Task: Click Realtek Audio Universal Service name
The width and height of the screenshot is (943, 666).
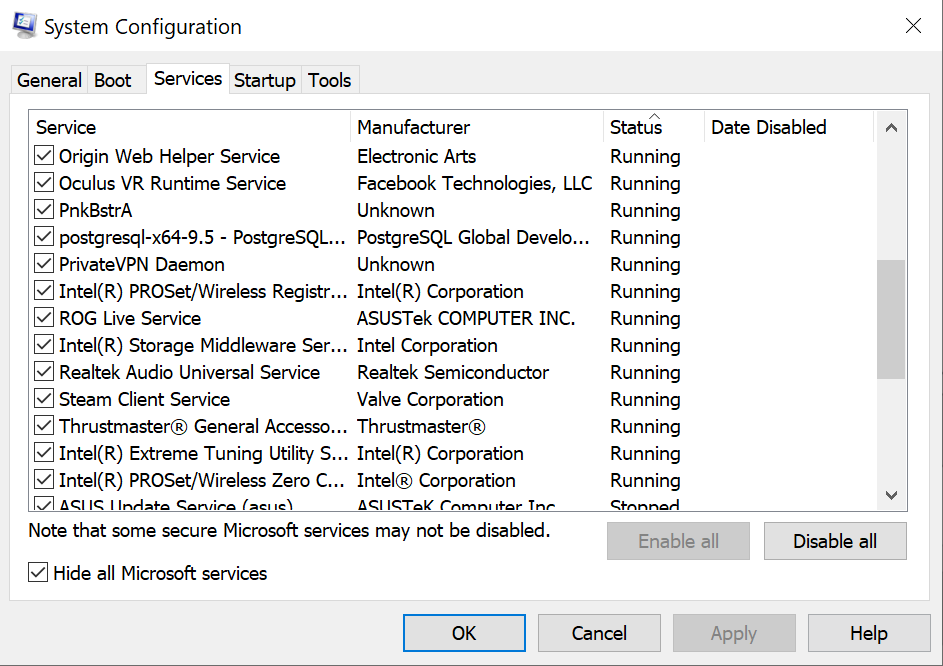Action: pos(189,372)
